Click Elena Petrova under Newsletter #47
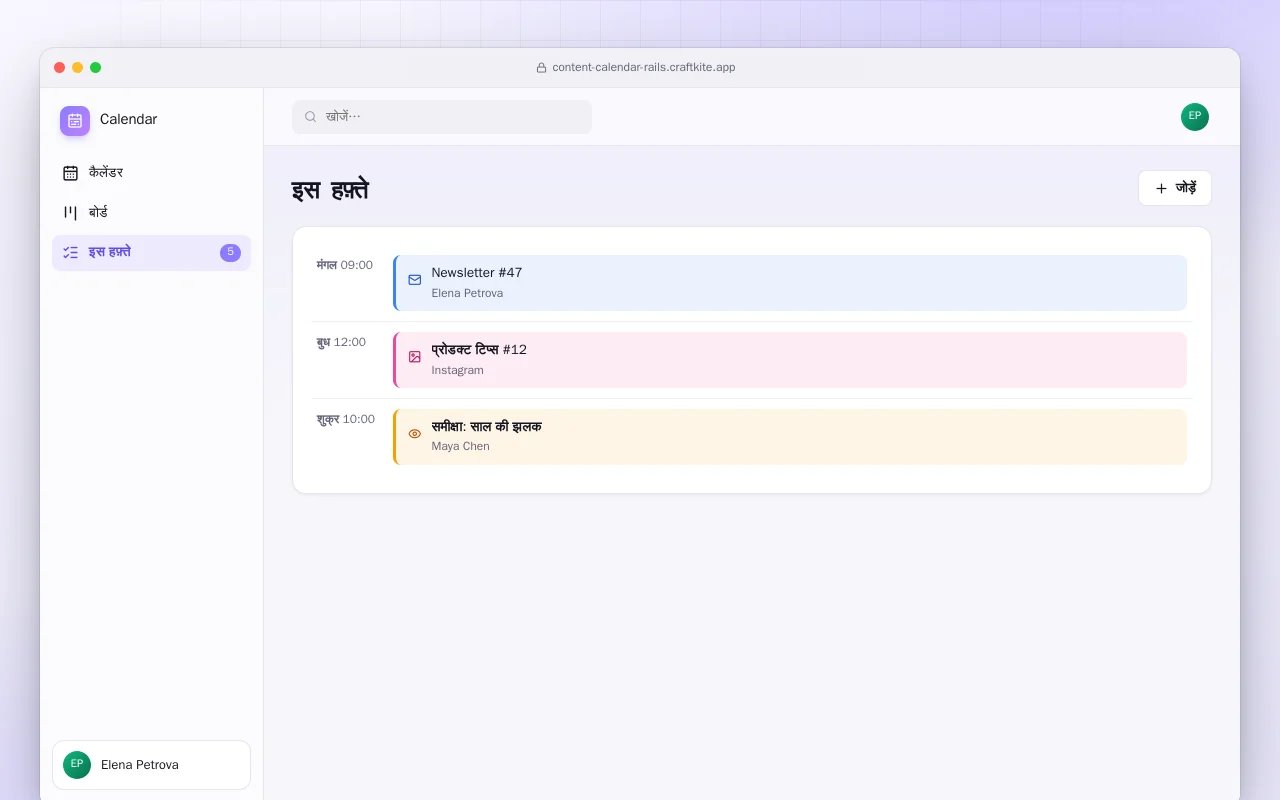Viewport: 1280px width, 800px height. 467,293
